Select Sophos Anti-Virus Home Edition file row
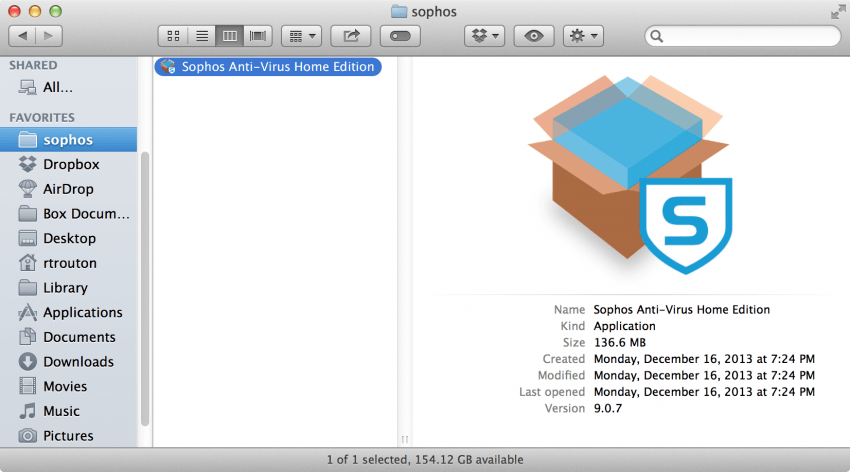This screenshot has height=472, width=850. point(268,67)
